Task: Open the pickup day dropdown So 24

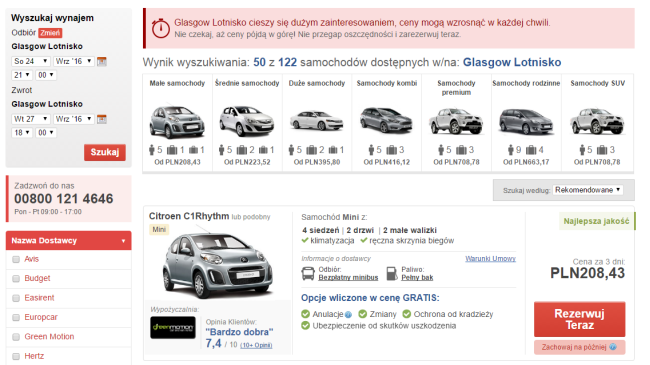Action: click(x=31, y=61)
